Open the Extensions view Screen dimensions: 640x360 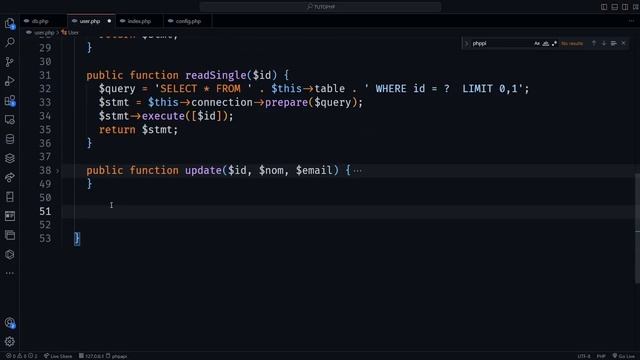(x=10, y=100)
